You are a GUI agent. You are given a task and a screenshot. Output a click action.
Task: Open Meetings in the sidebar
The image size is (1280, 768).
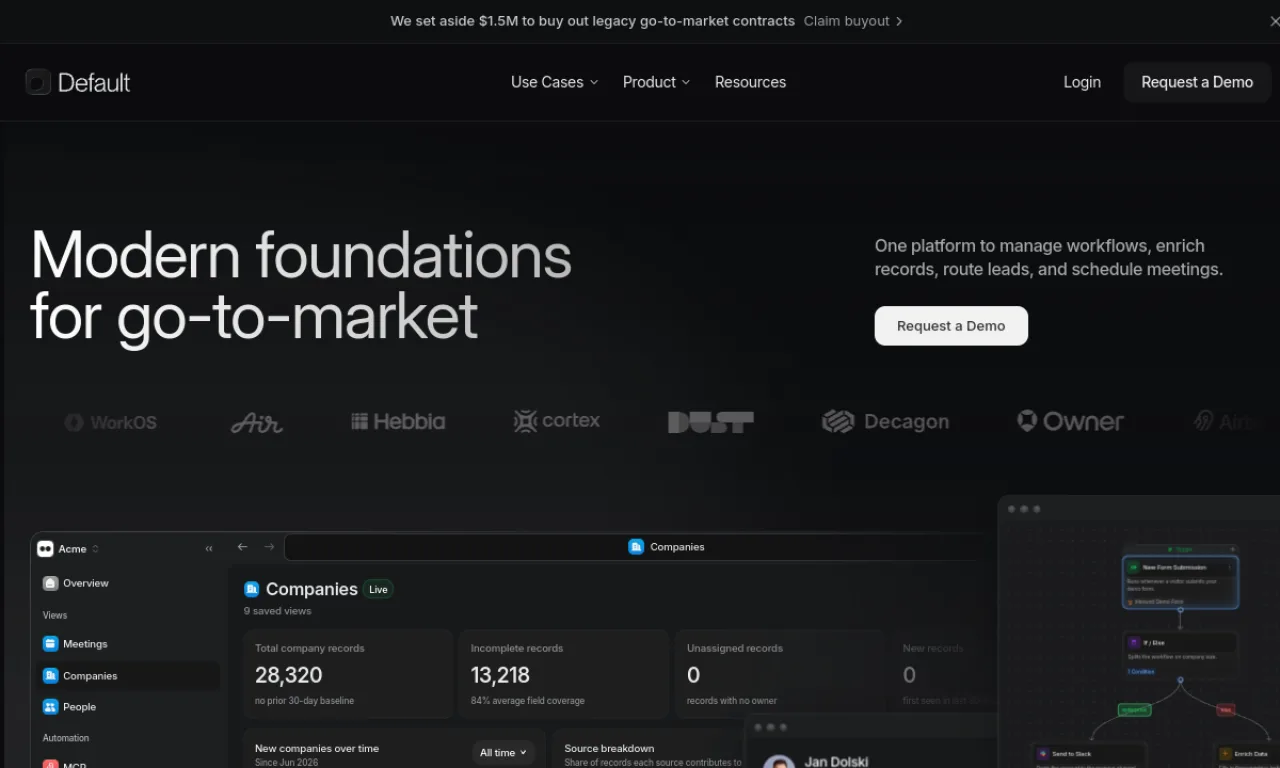(x=128, y=644)
